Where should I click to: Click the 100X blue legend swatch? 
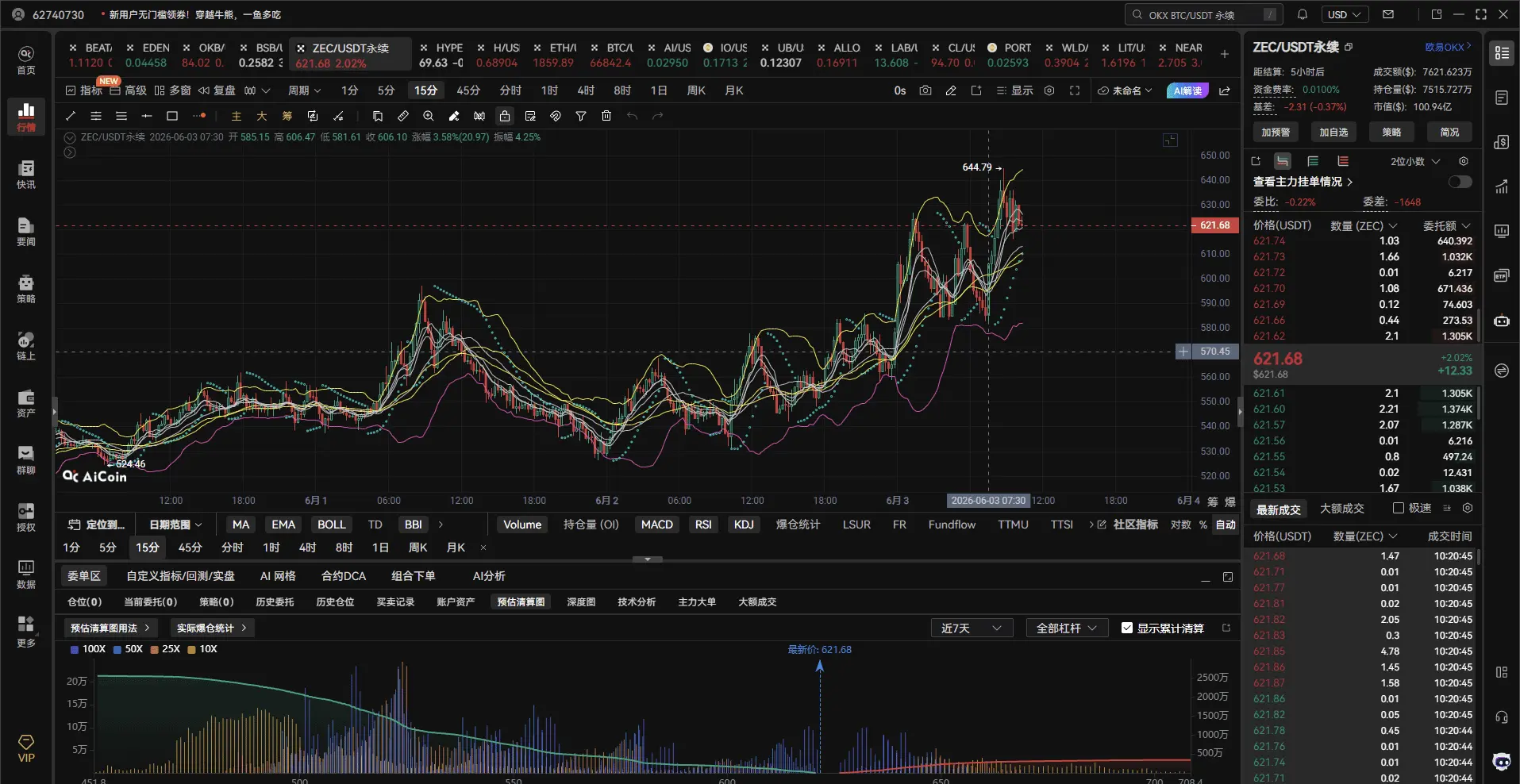click(75, 649)
